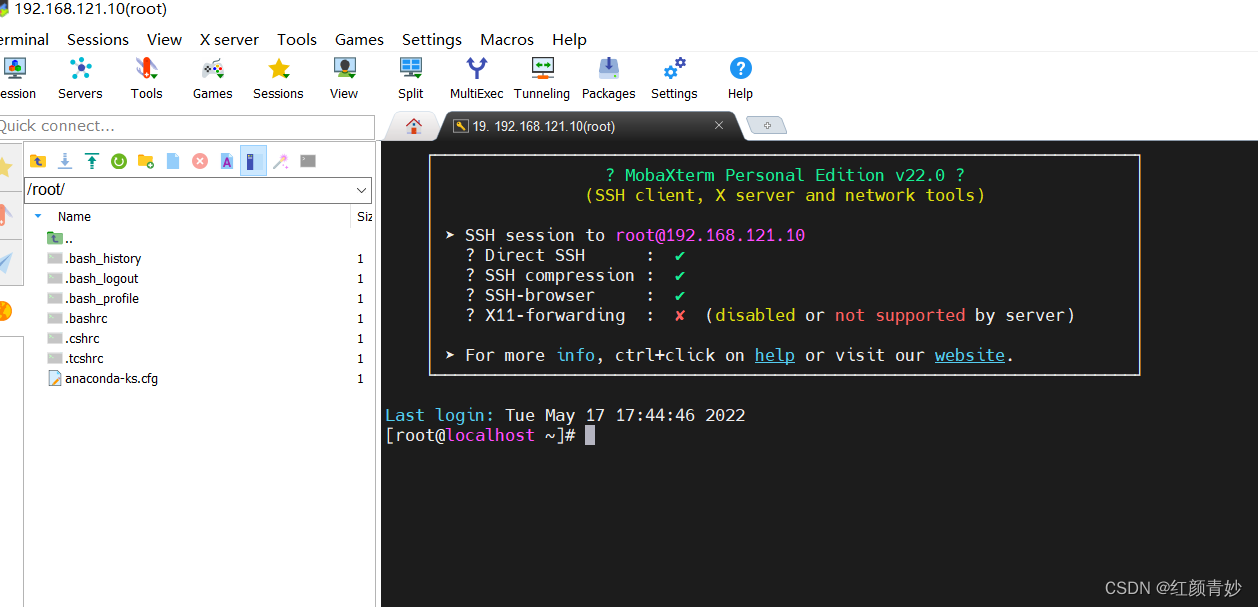This screenshot has width=1258, height=607.
Task: Open the Sessions menu
Action: (98, 40)
